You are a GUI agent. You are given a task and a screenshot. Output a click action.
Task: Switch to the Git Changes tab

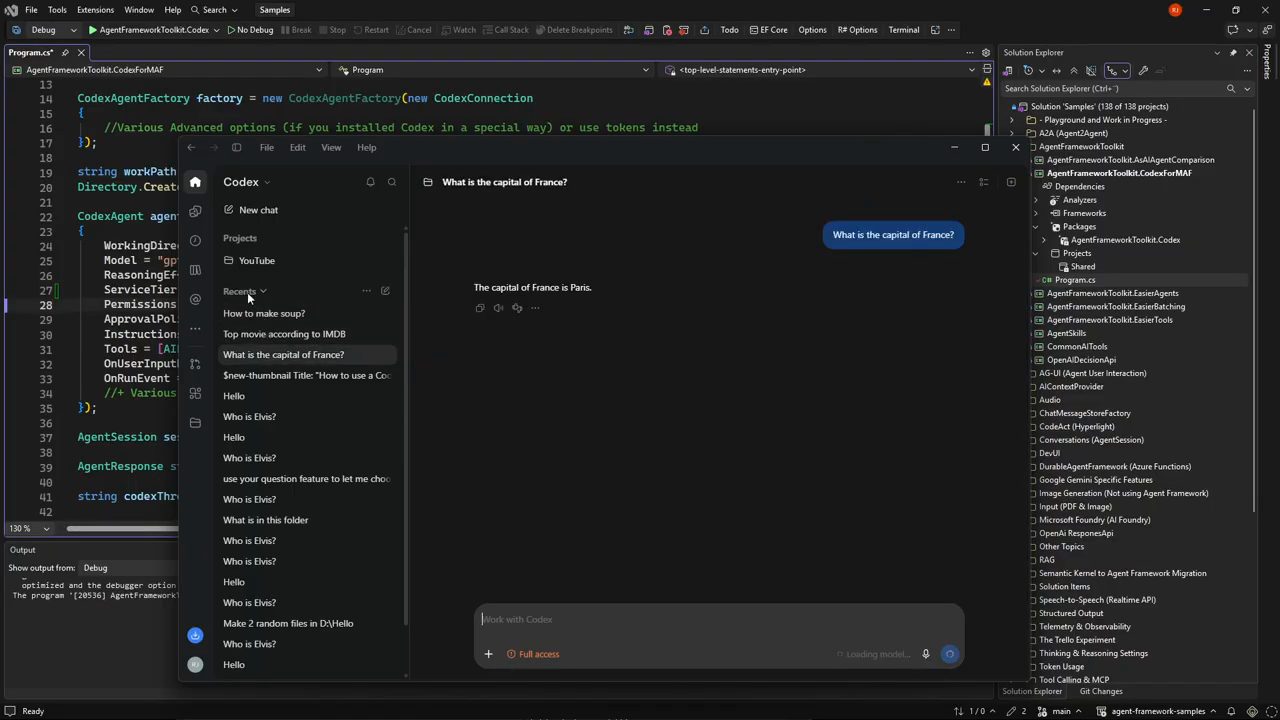[1101, 691]
